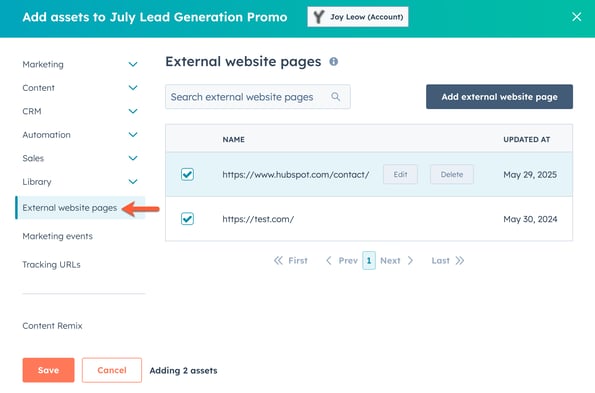Click the Next page chevron arrow
Viewport: 595px width, 393px height.
410,261
